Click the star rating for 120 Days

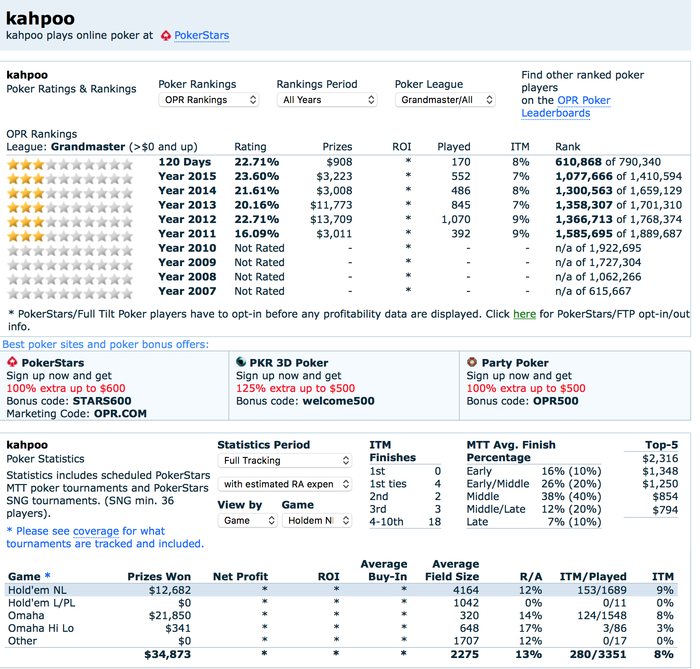pyautogui.click(x=69, y=162)
